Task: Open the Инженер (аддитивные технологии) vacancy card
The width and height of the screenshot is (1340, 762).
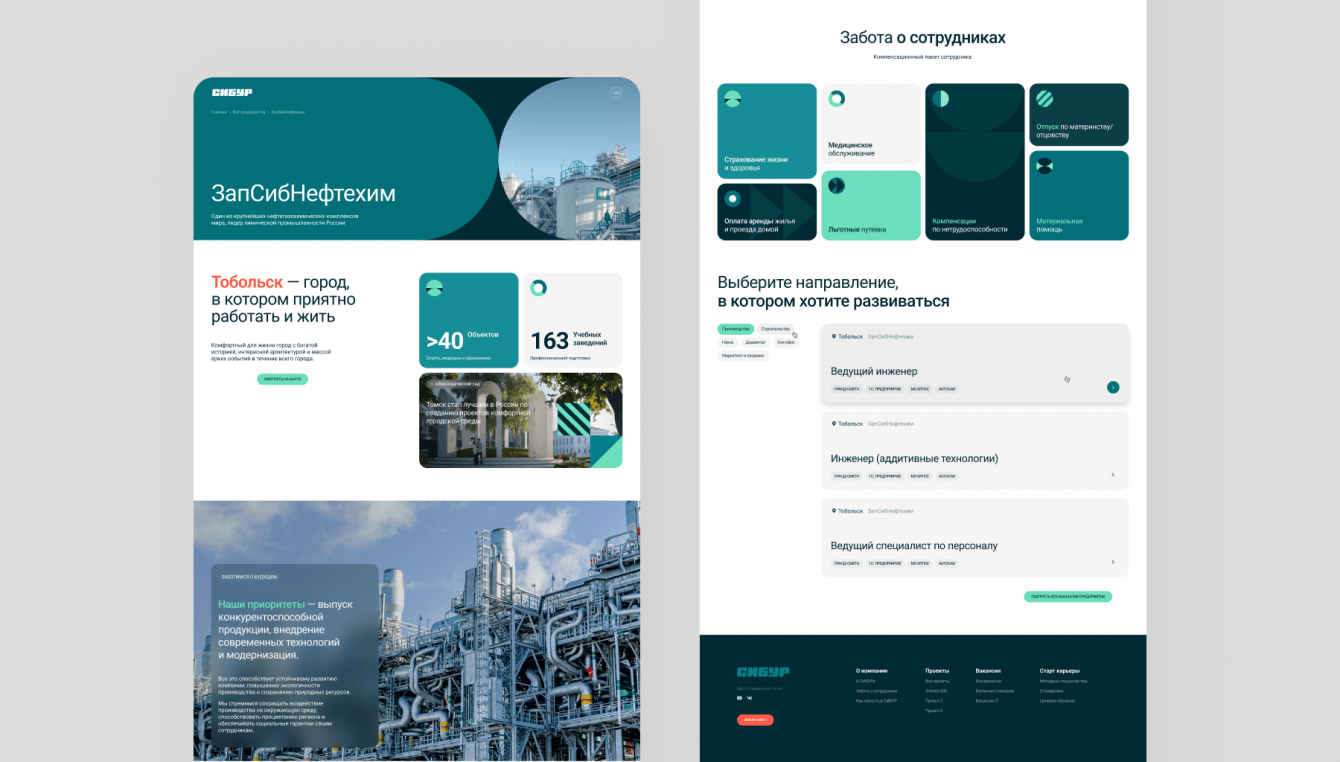Action: [975, 451]
